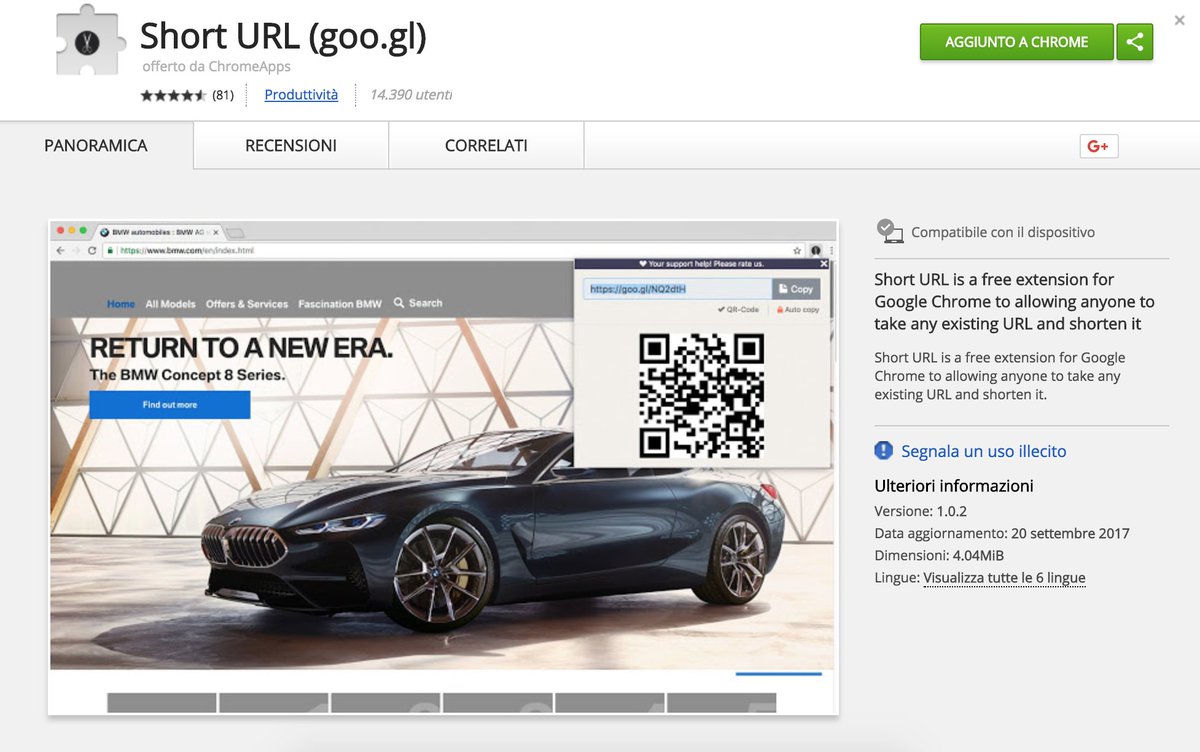Click the Copy button in screenshot popup
Screen dimensions: 1200x752
tap(796, 289)
